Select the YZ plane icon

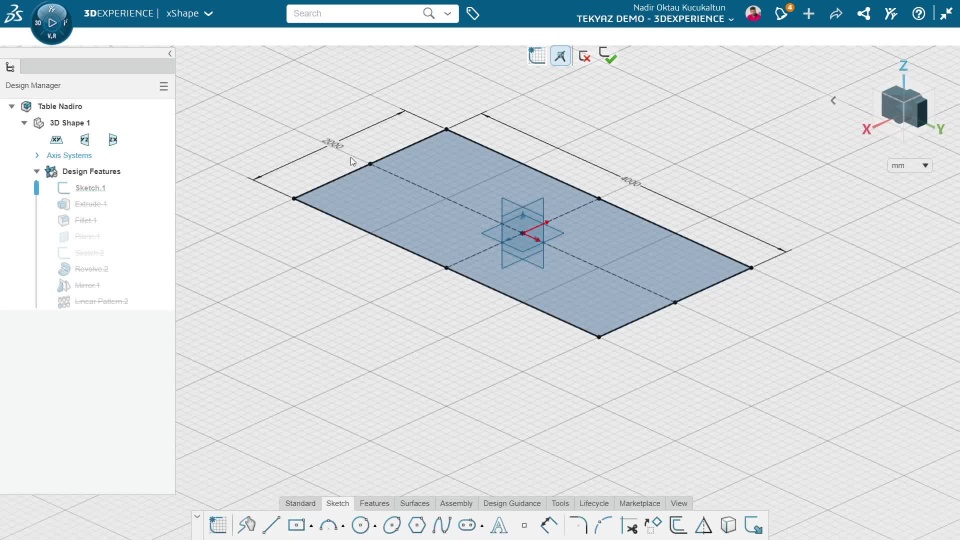(x=84, y=140)
